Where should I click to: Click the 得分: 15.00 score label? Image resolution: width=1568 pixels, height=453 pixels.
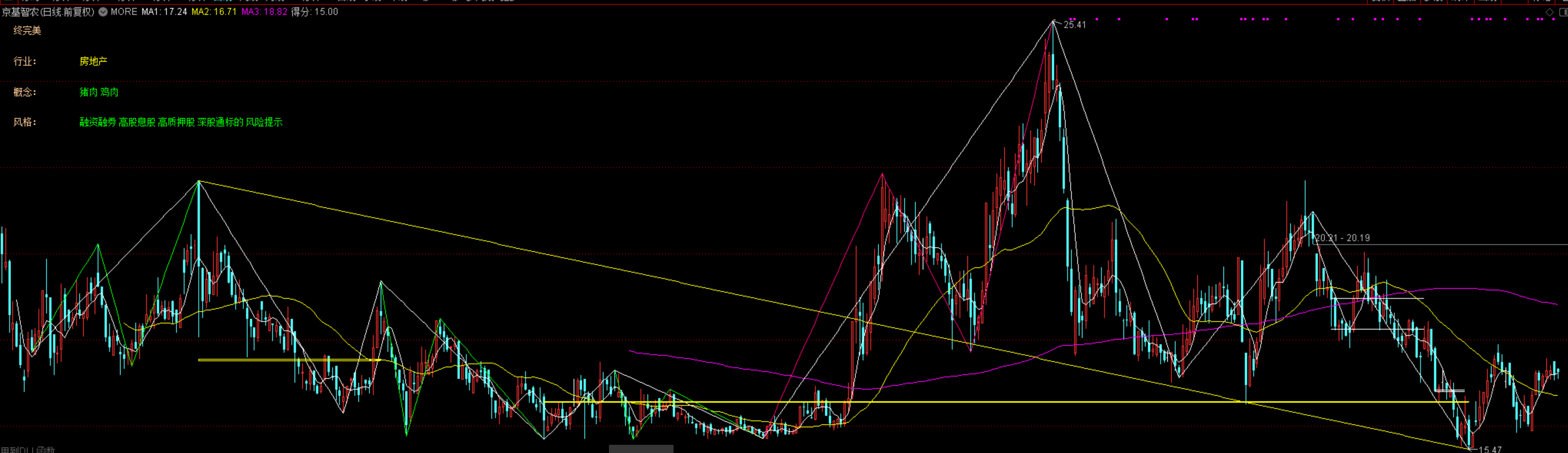coord(315,12)
